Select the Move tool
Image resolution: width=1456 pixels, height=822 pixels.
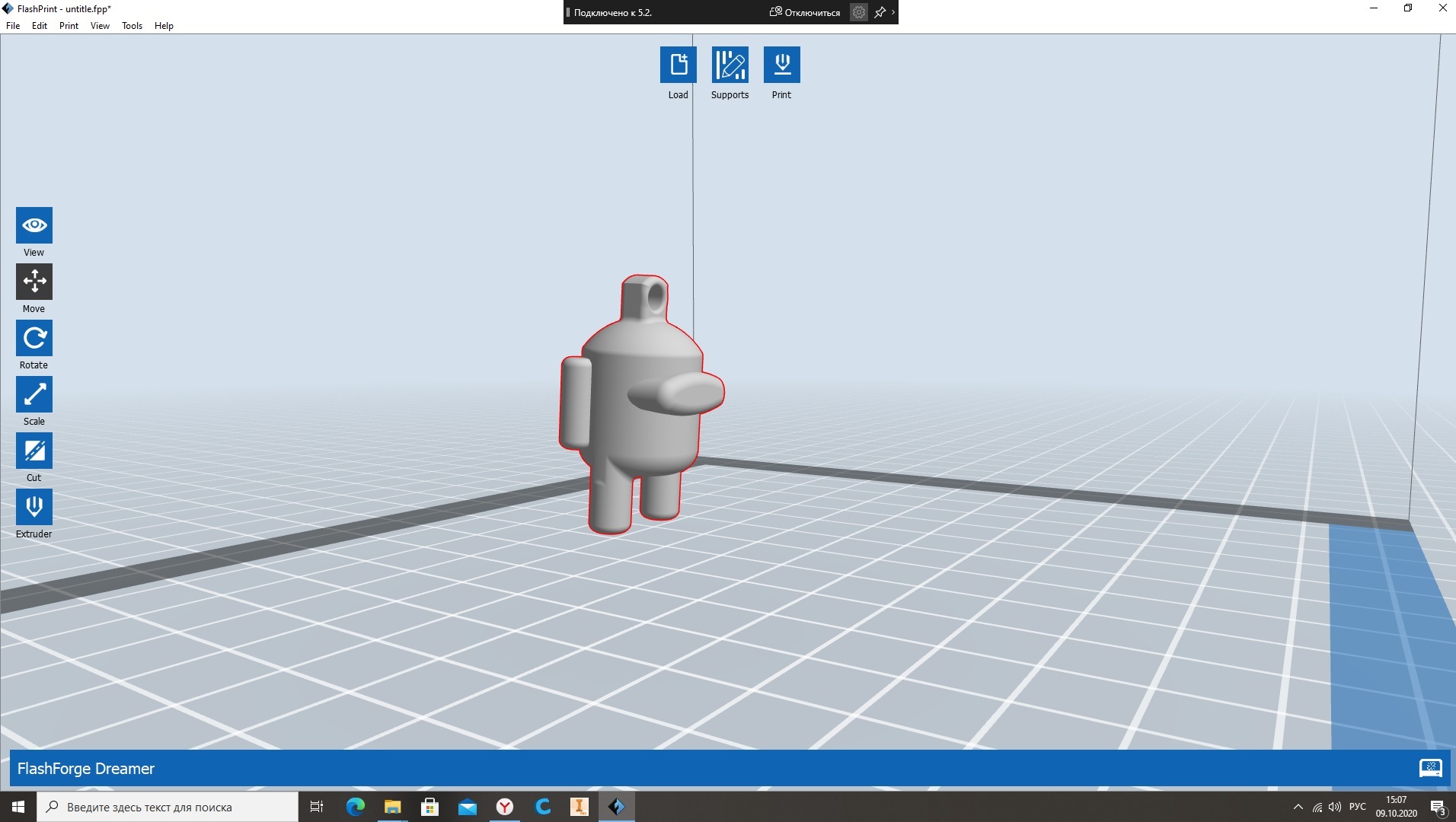34,282
